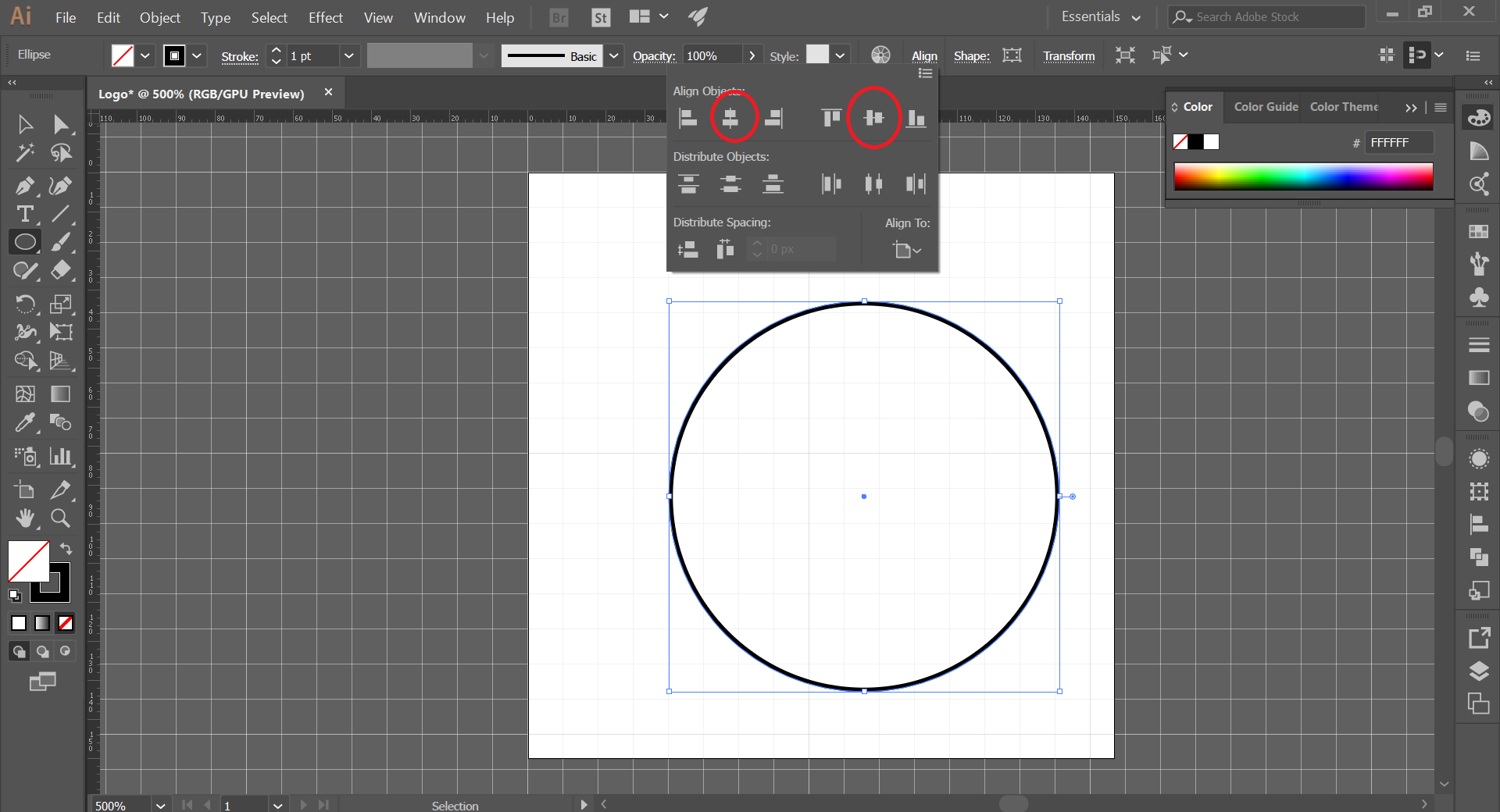Click Vertical Align Center icon

tap(873, 118)
